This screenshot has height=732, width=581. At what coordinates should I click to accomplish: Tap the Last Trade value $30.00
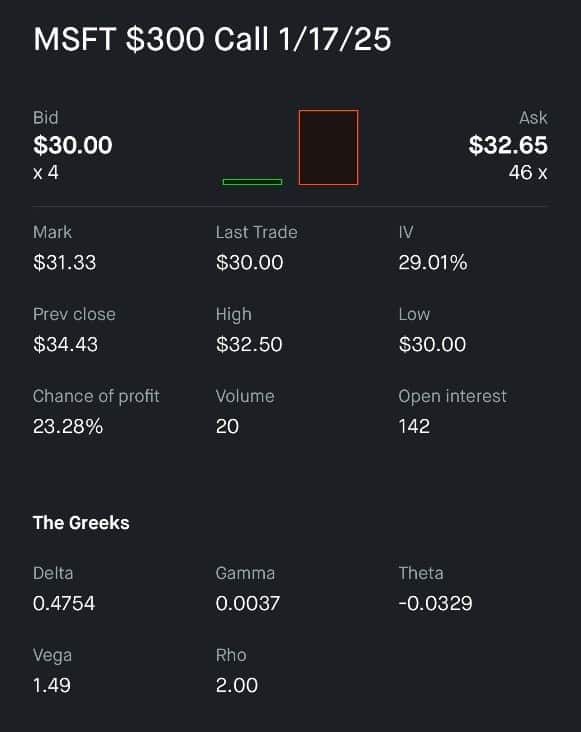(x=249, y=262)
